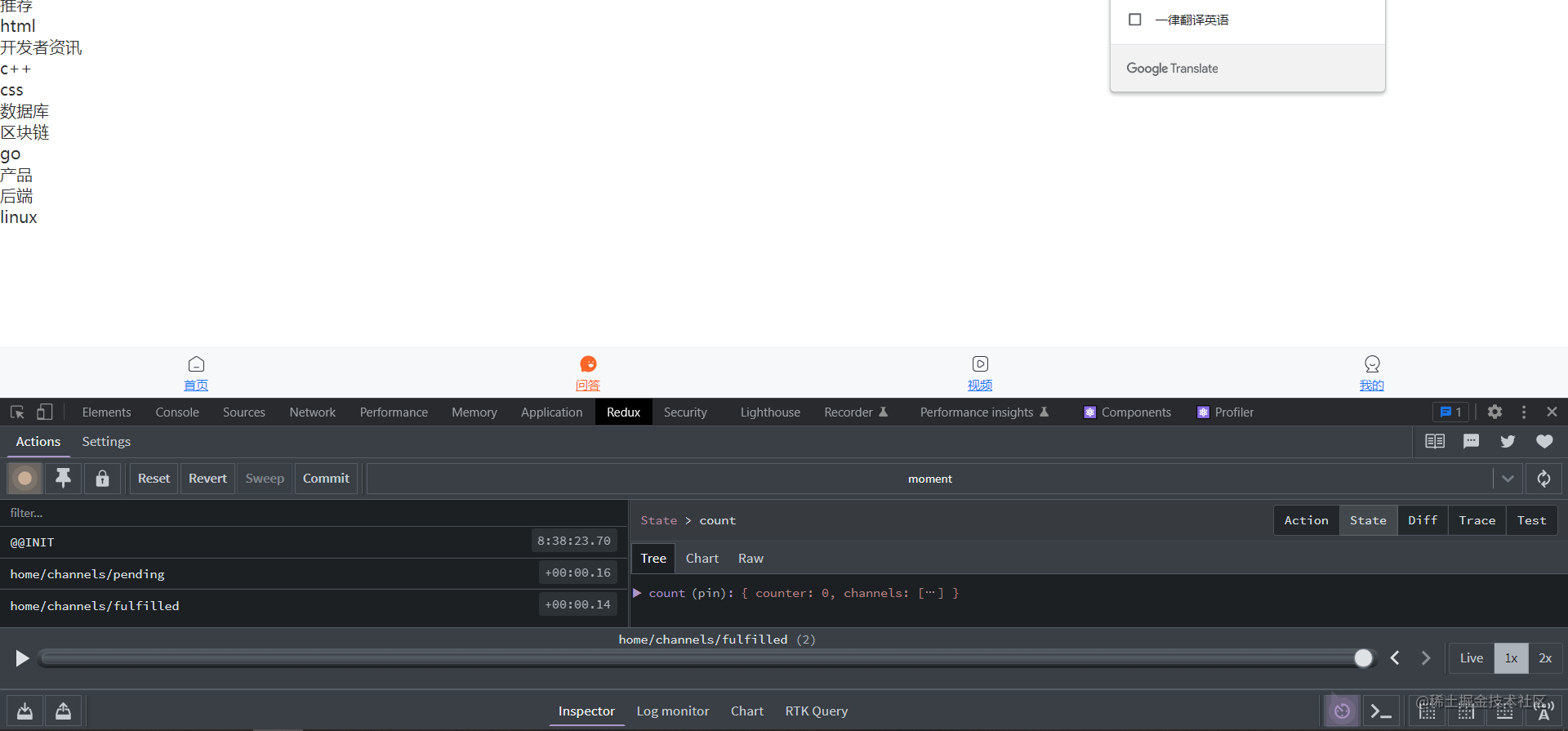
Task: Click the sync refresh icon beside moment
Action: pos(1543,479)
